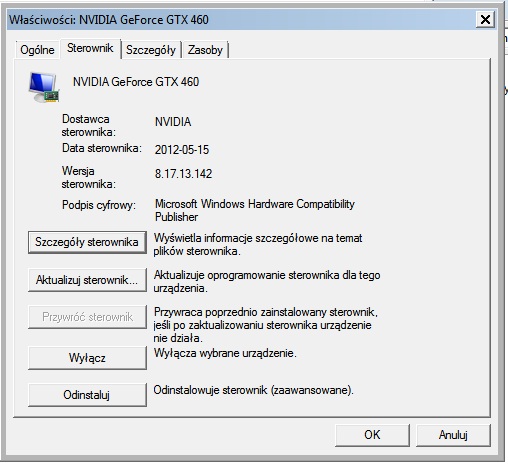Click device name heading beside icon
This screenshot has height=464, width=508.
tap(136, 82)
